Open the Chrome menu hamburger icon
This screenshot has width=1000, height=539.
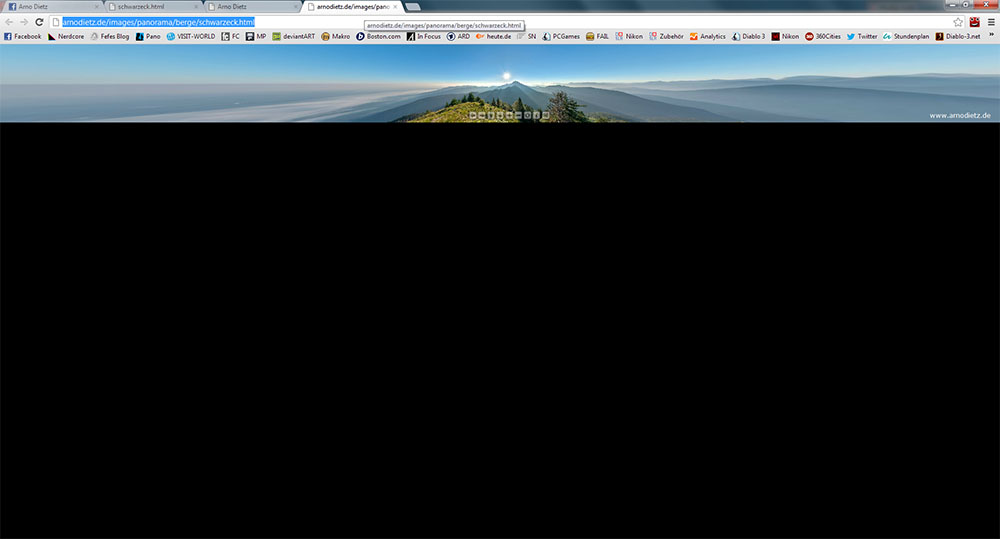(x=990, y=22)
